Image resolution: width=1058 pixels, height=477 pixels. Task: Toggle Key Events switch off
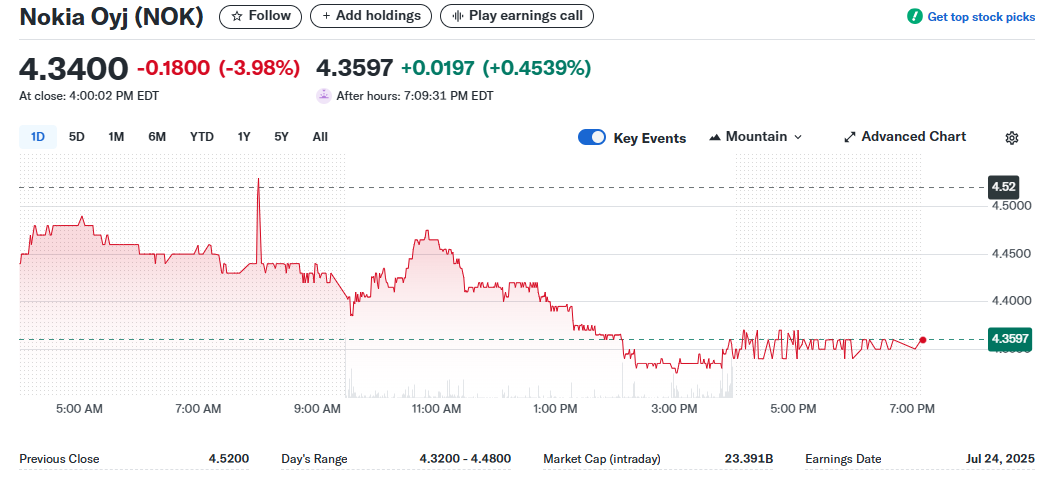click(x=592, y=138)
